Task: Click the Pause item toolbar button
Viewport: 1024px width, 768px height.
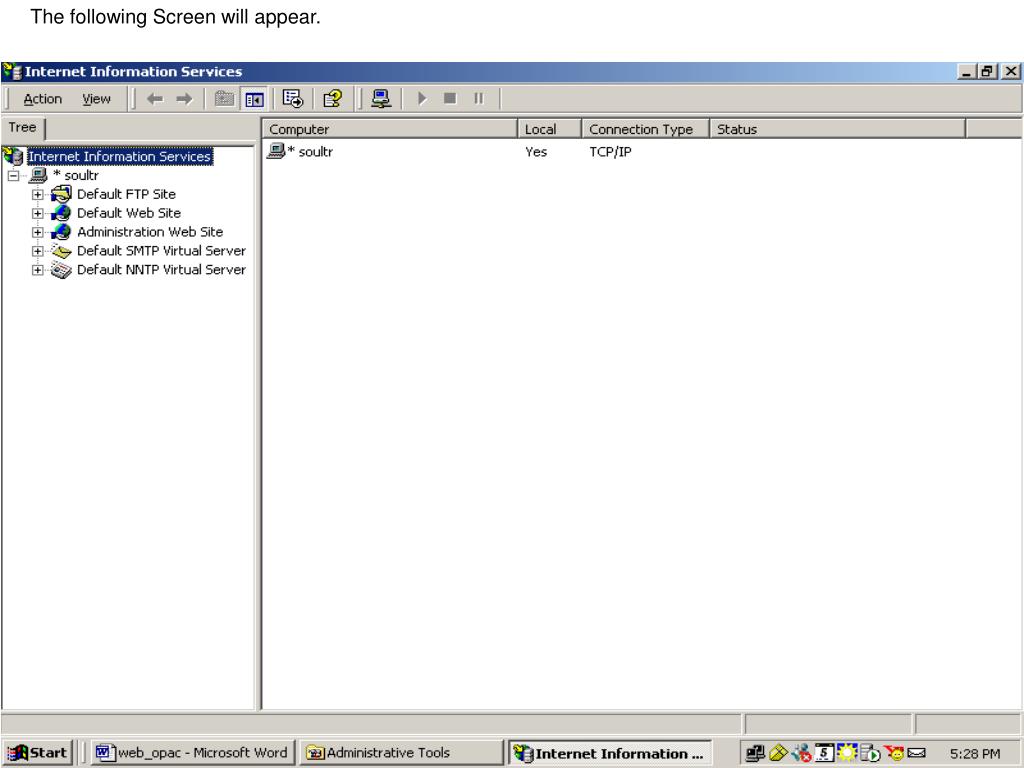Action: tap(479, 99)
